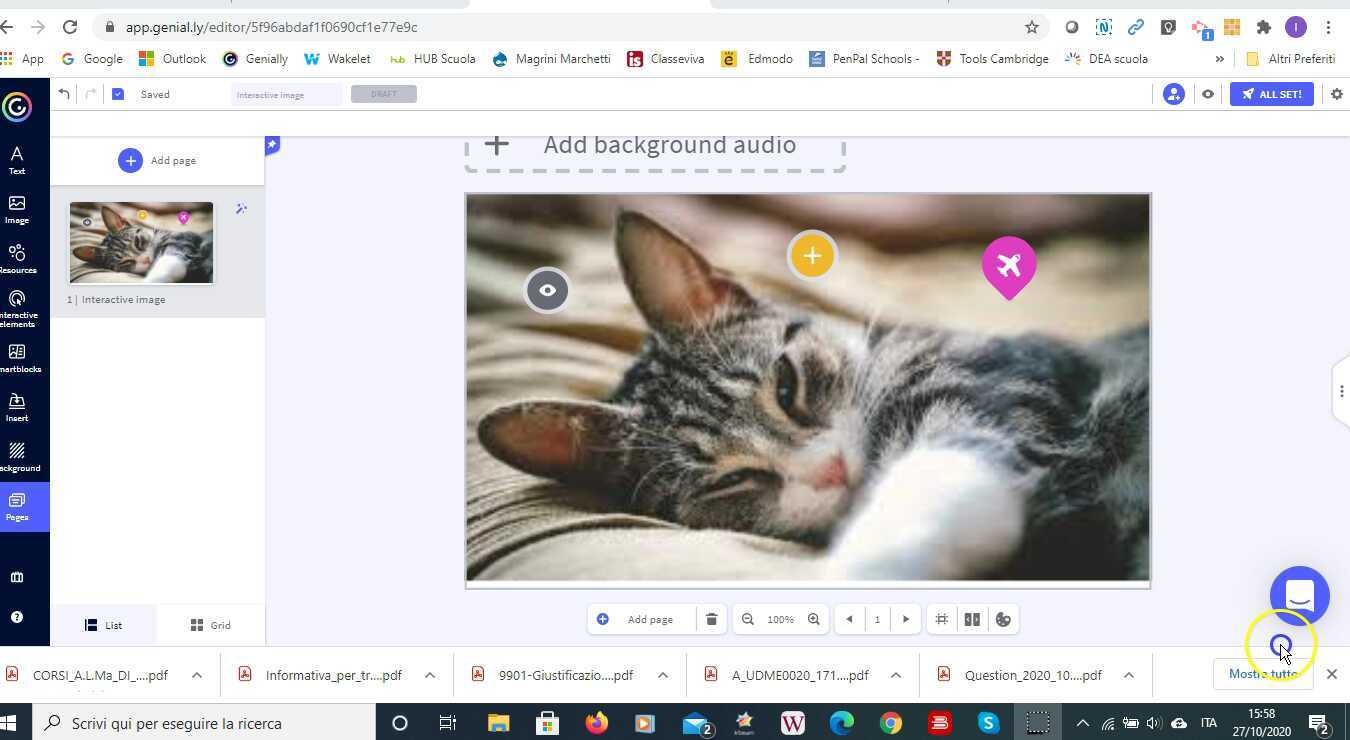Click the zoom in magnifier icon

814,619
